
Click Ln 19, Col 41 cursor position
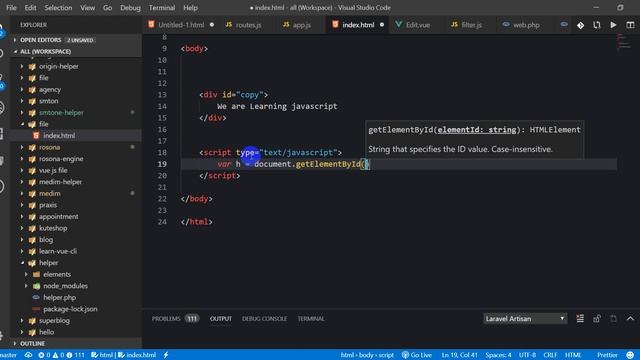coord(459,355)
